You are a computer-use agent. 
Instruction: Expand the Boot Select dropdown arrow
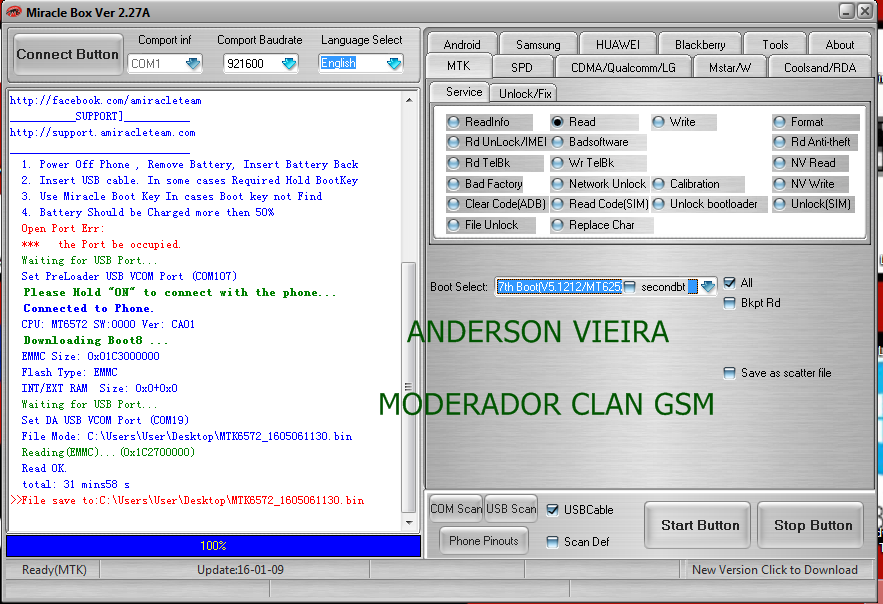tap(708, 287)
